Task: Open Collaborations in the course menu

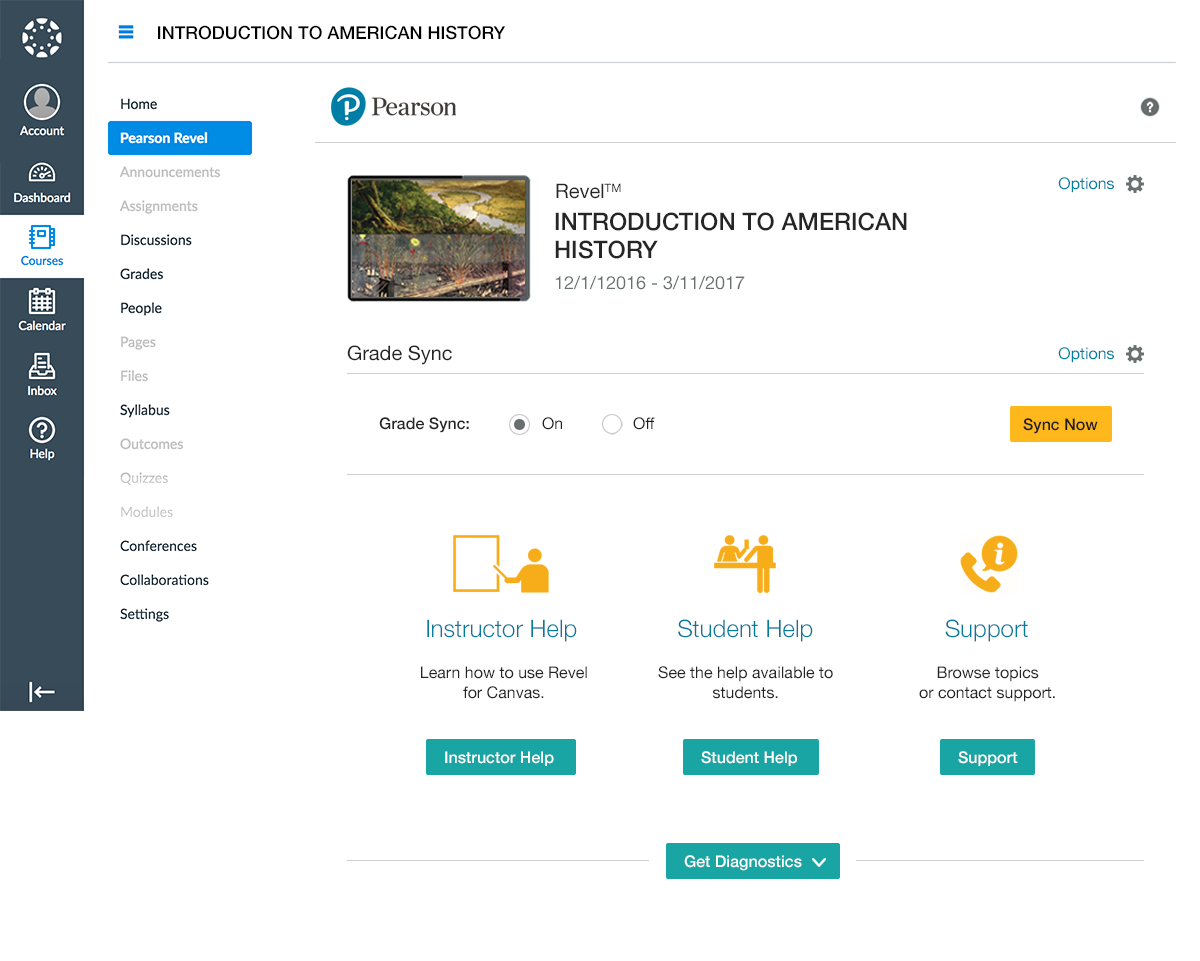Action: (165, 580)
